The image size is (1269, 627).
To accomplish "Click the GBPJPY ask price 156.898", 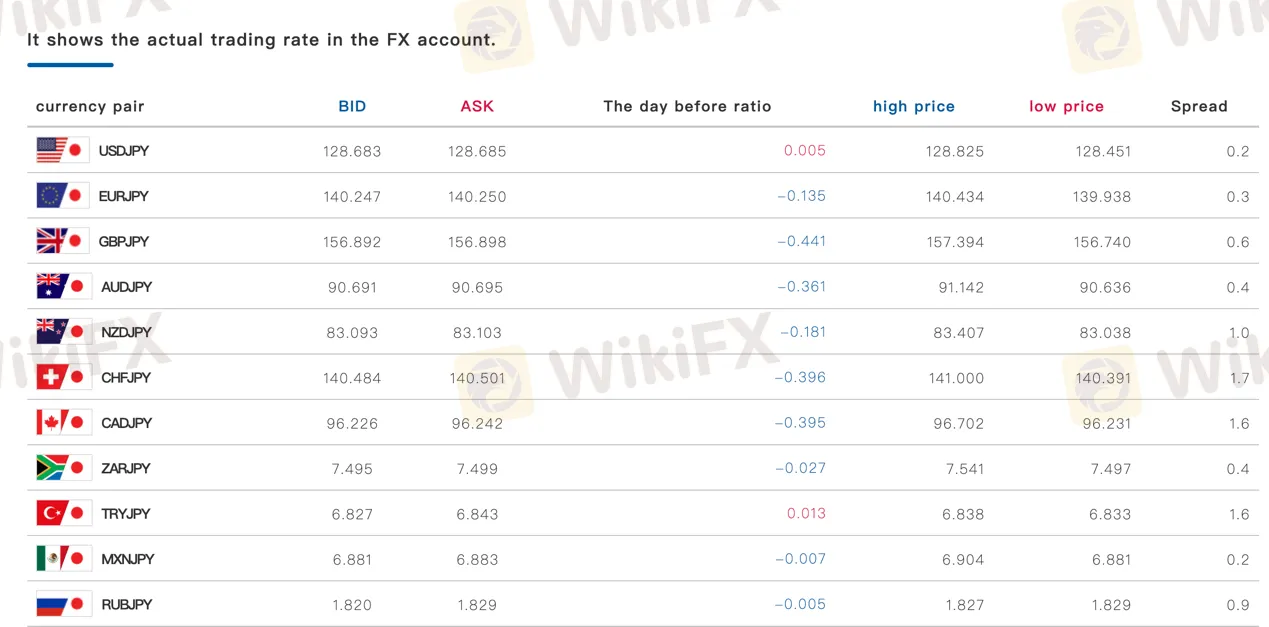I will pyautogui.click(x=477, y=242).
